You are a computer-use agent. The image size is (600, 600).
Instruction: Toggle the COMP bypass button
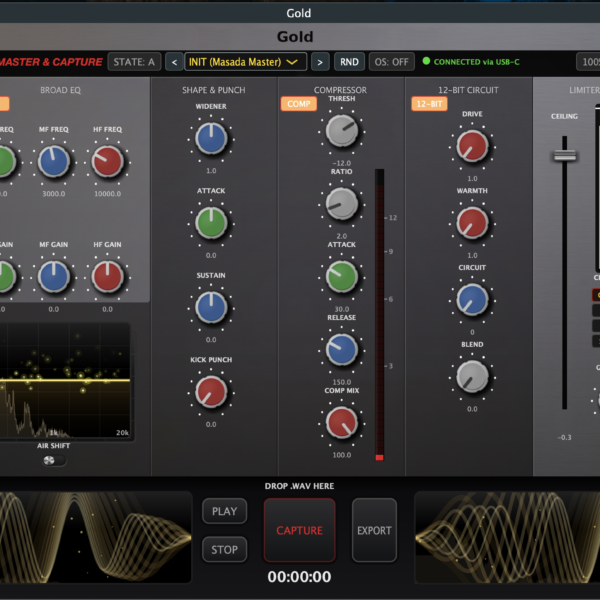click(x=297, y=104)
